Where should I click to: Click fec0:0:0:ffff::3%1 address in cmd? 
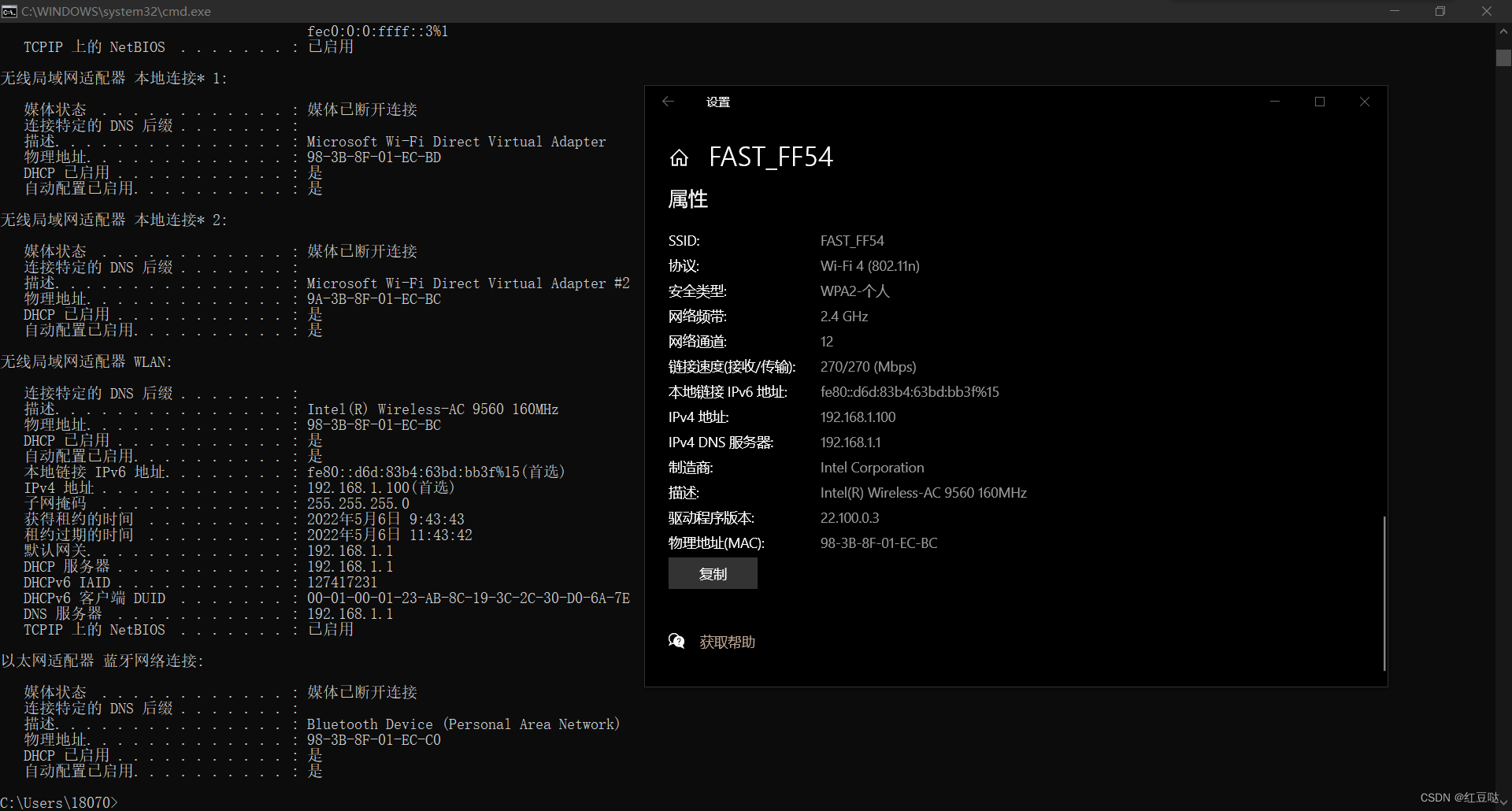378,31
